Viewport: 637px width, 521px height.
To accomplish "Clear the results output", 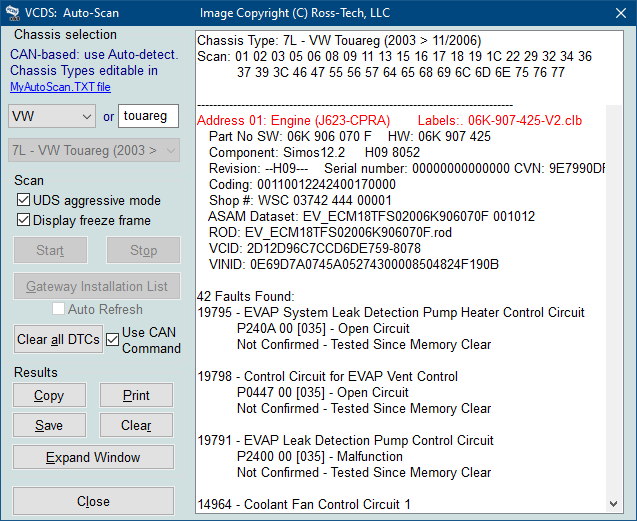I will coord(136,425).
